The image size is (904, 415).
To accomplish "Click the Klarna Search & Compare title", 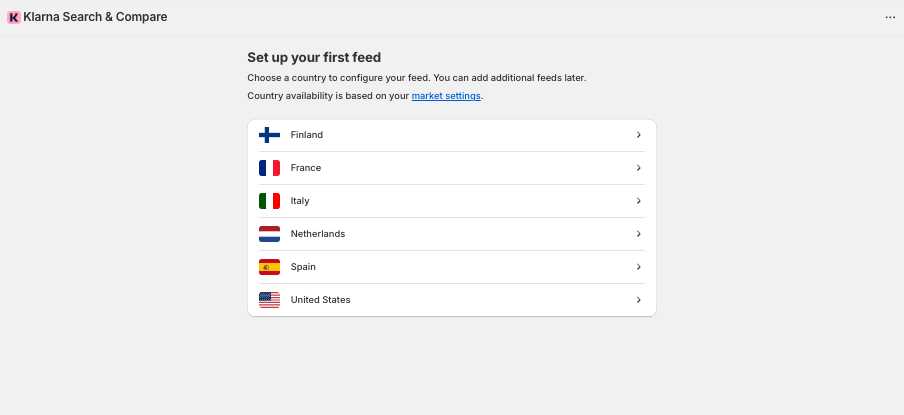I will click(95, 17).
